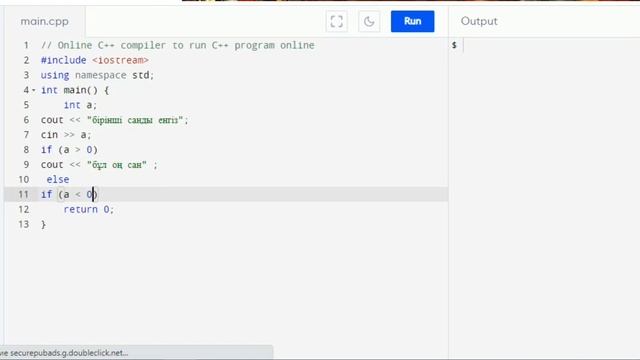The height and width of the screenshot is (360, 640).
Task: Collapse the main function fold arrow at line 4
Action: coord(34,90)
